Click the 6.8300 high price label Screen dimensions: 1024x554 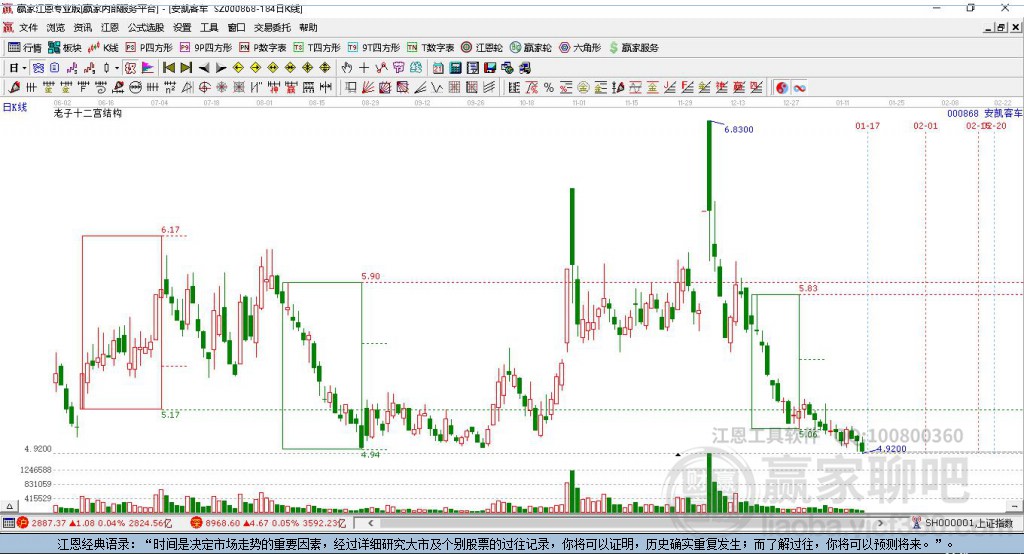(x=739, y=129)
